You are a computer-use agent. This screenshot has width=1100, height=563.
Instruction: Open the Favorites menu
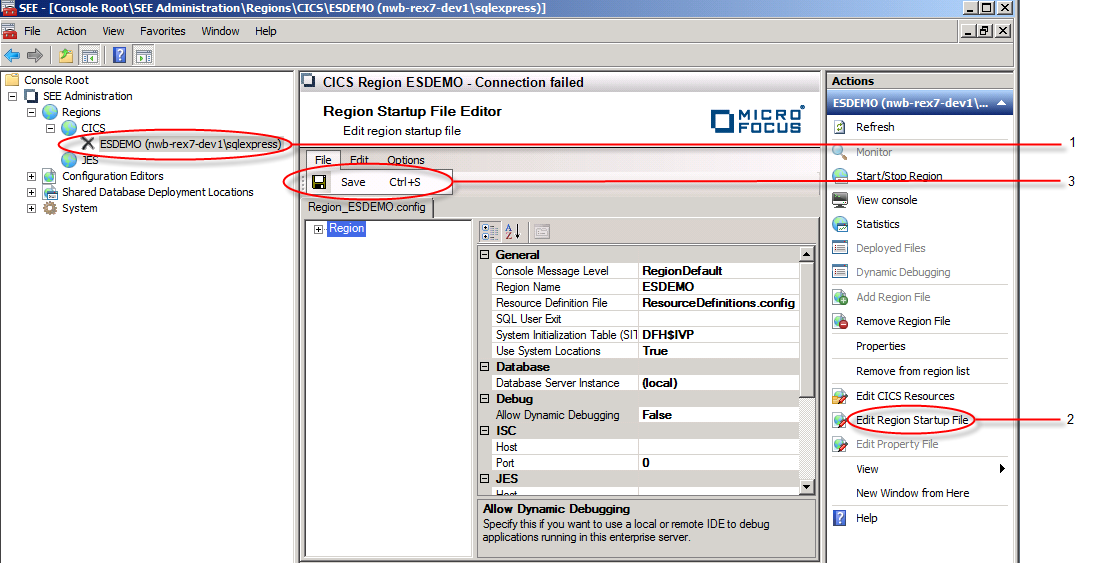(163, 31)
